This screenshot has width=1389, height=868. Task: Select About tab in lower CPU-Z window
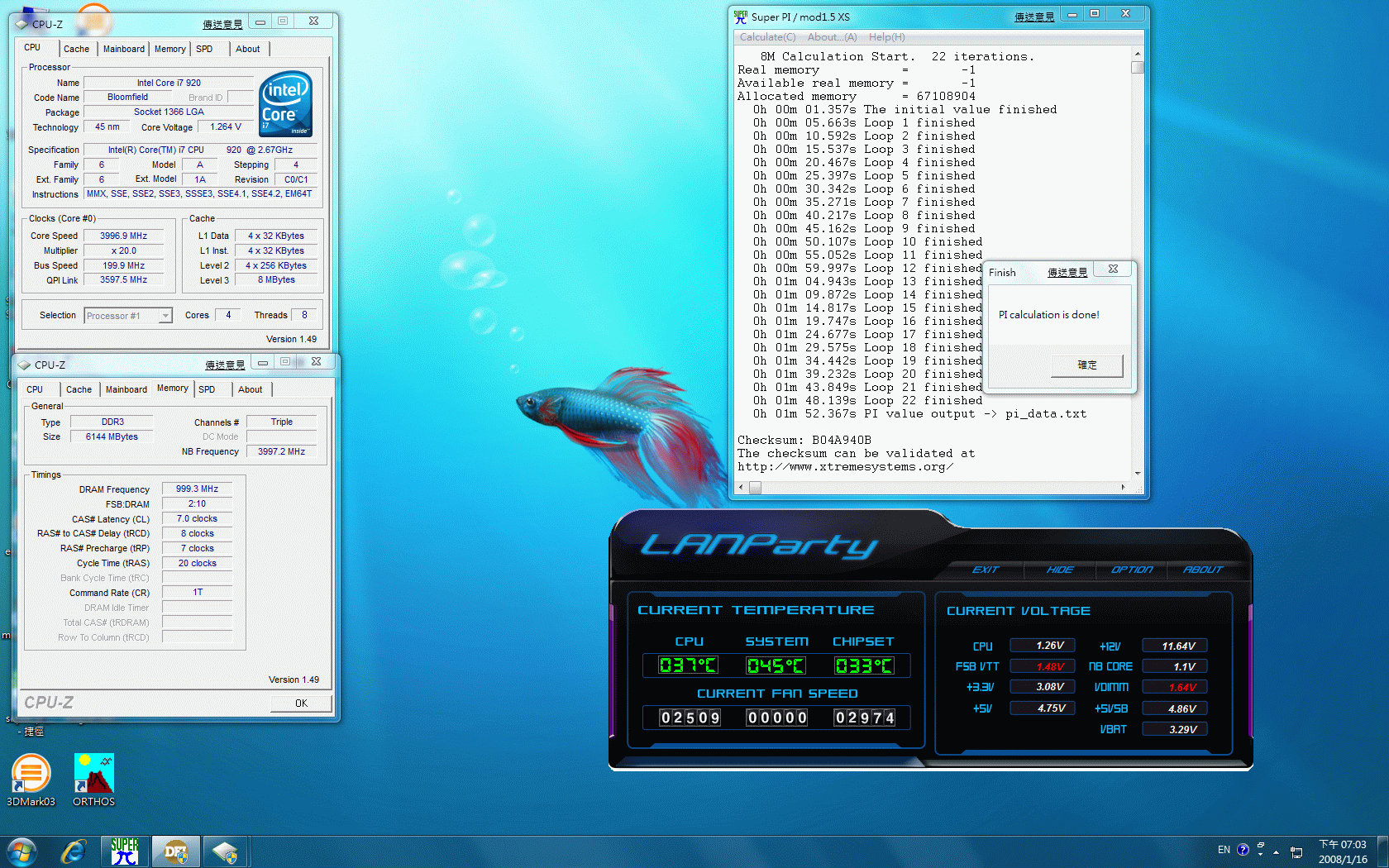(251, 389)
